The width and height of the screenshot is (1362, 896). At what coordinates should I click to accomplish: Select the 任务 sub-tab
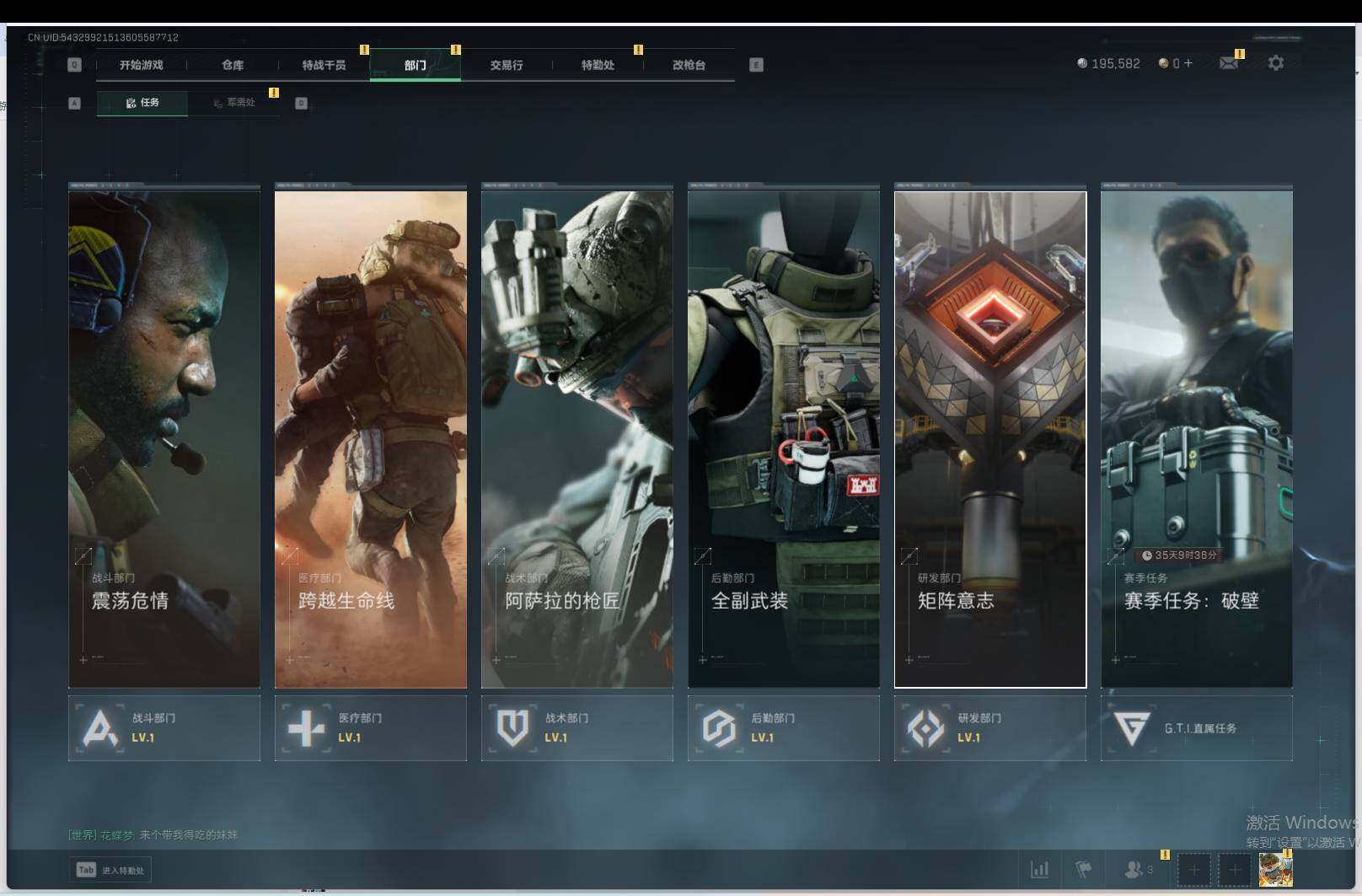pyautogui.click(x=142, y=103)
